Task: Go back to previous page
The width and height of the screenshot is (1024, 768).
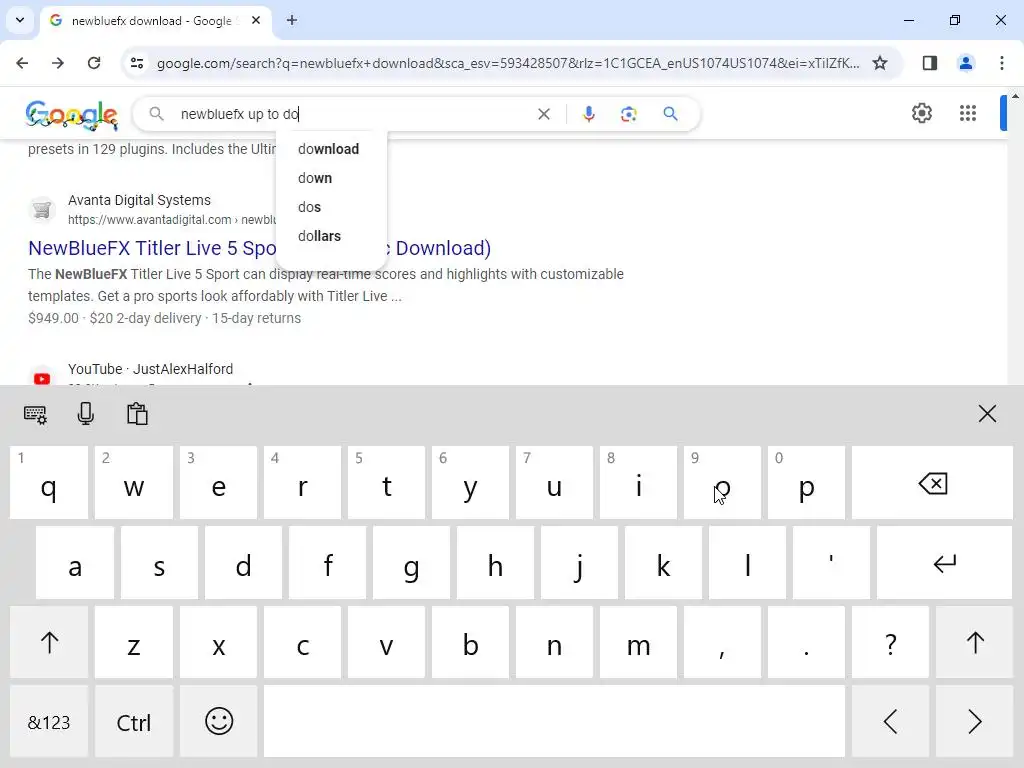Action: tap(22, 63)
